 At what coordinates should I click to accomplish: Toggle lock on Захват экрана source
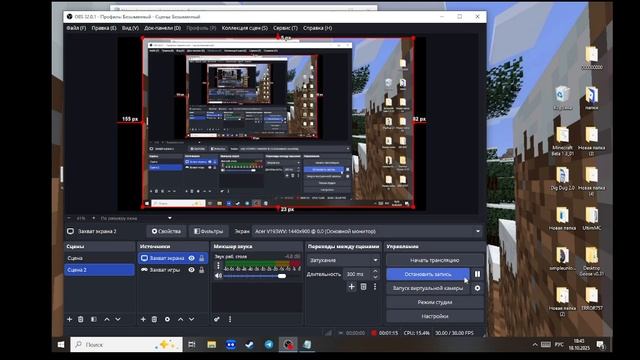(202, 258)
